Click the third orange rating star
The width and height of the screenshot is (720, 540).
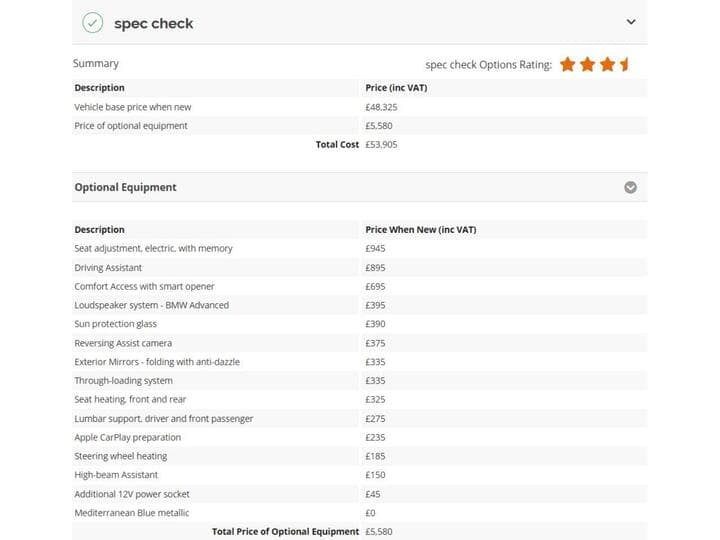[x=607, y=64]
